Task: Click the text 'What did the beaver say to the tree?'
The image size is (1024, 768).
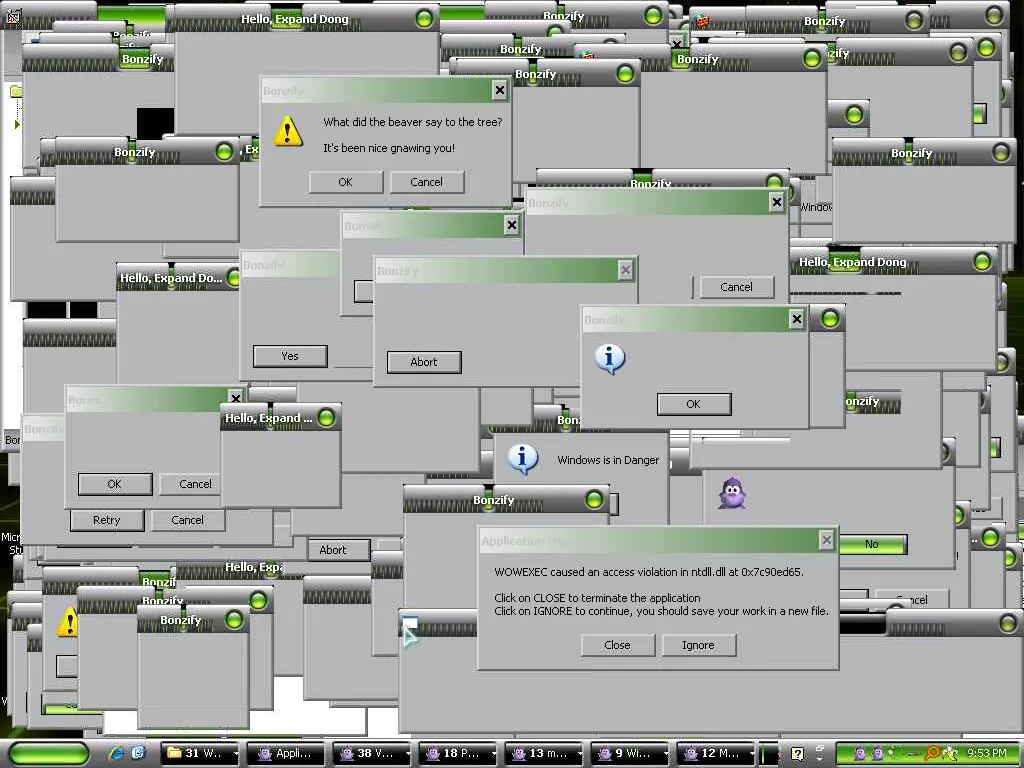Action: pos(413,121)
